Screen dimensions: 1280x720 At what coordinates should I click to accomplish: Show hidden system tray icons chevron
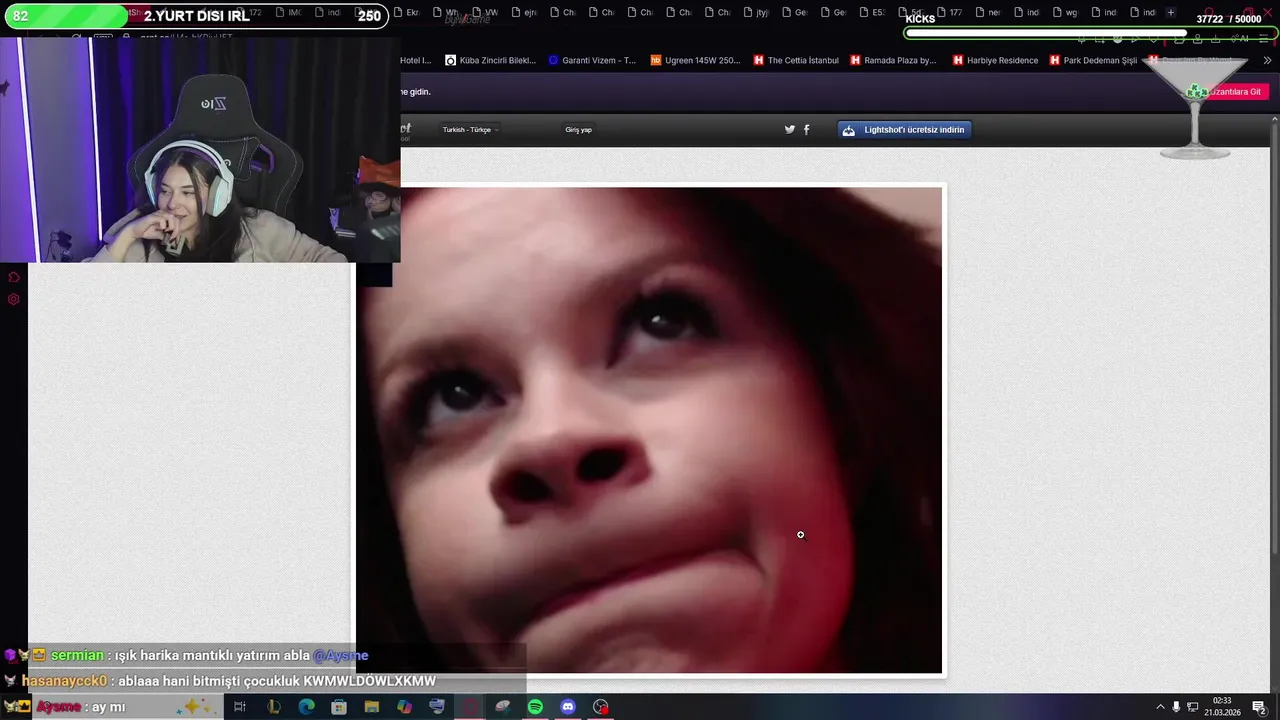pos(1160,707)
